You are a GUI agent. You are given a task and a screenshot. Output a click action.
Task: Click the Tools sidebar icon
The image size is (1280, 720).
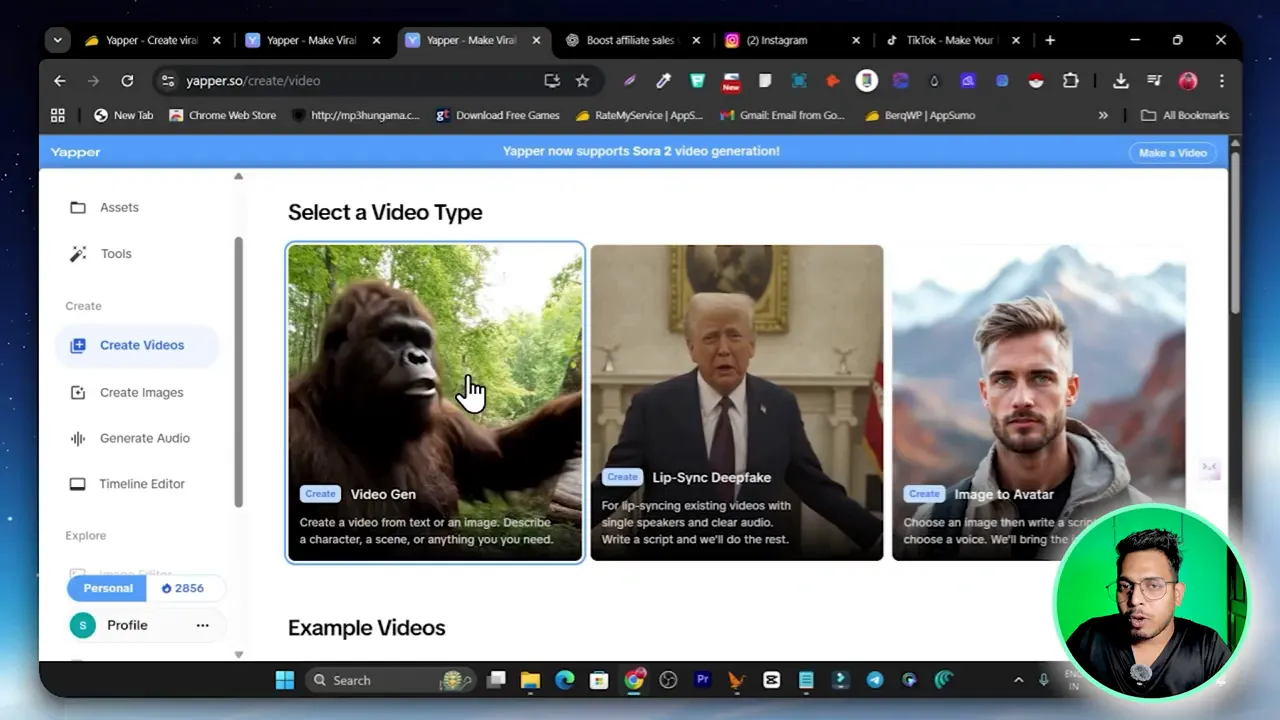(77, 253)
